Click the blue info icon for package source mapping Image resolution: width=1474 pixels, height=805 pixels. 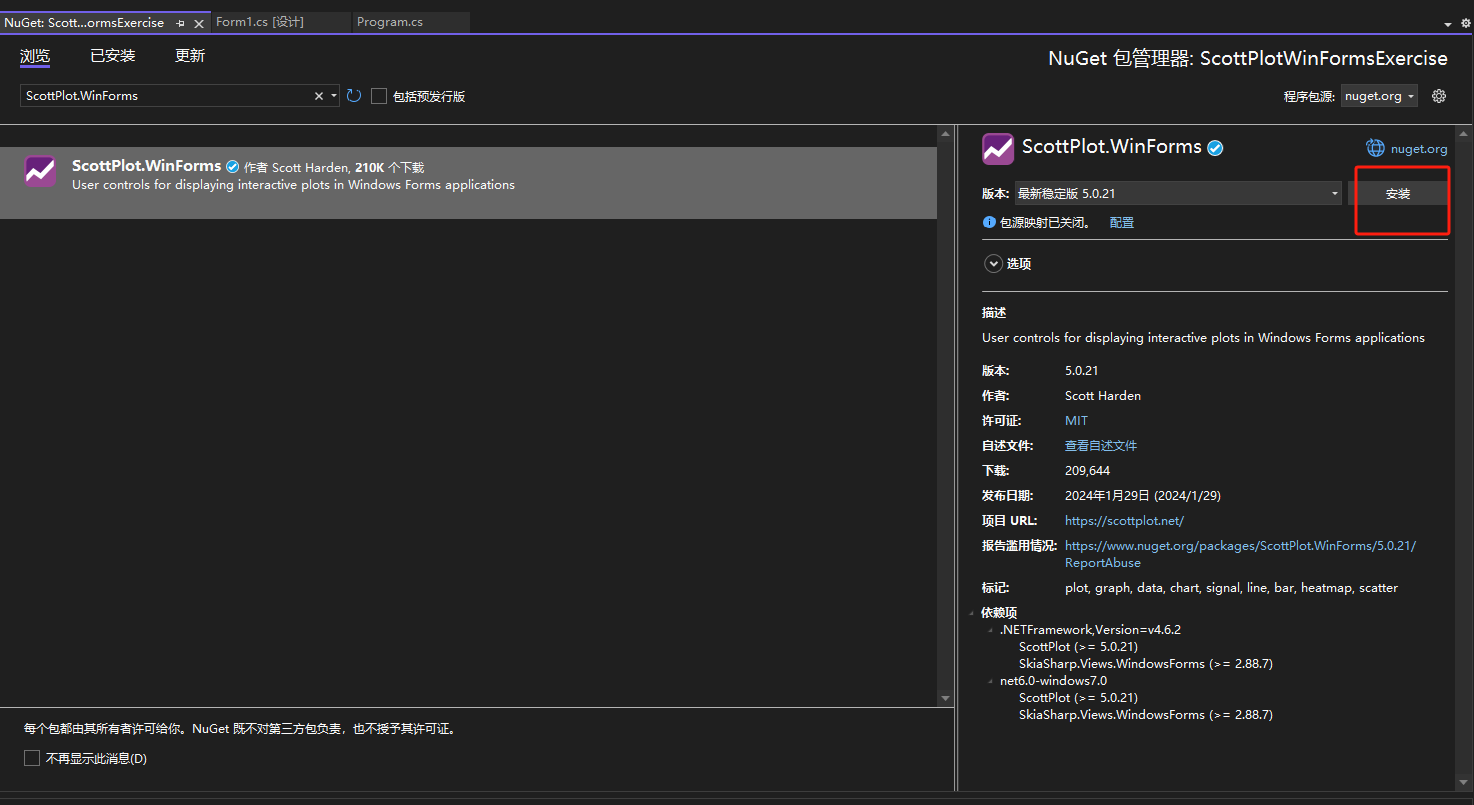(x=989, y=222)
